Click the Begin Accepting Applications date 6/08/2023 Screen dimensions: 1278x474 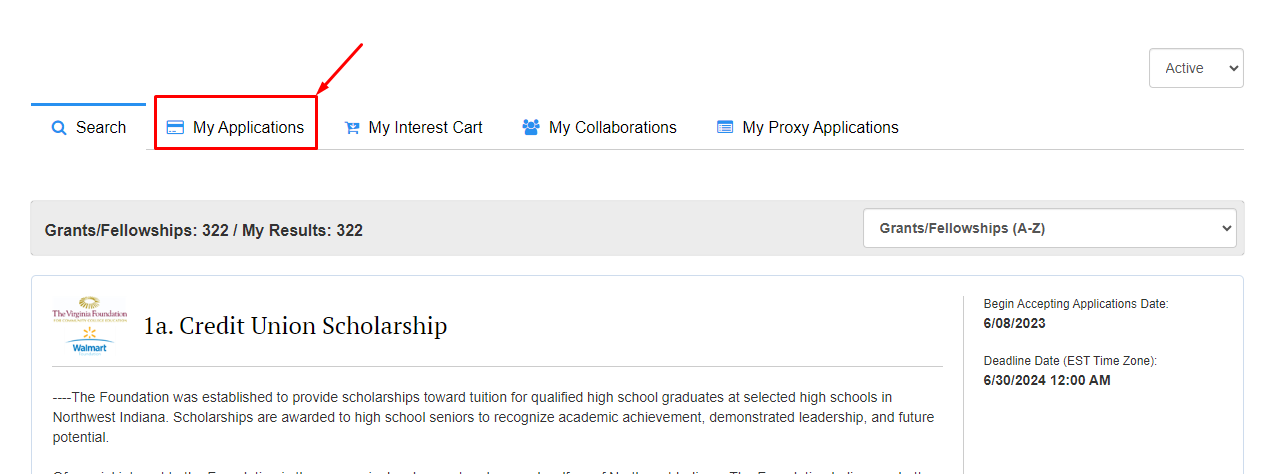(x=1013, y=323)
